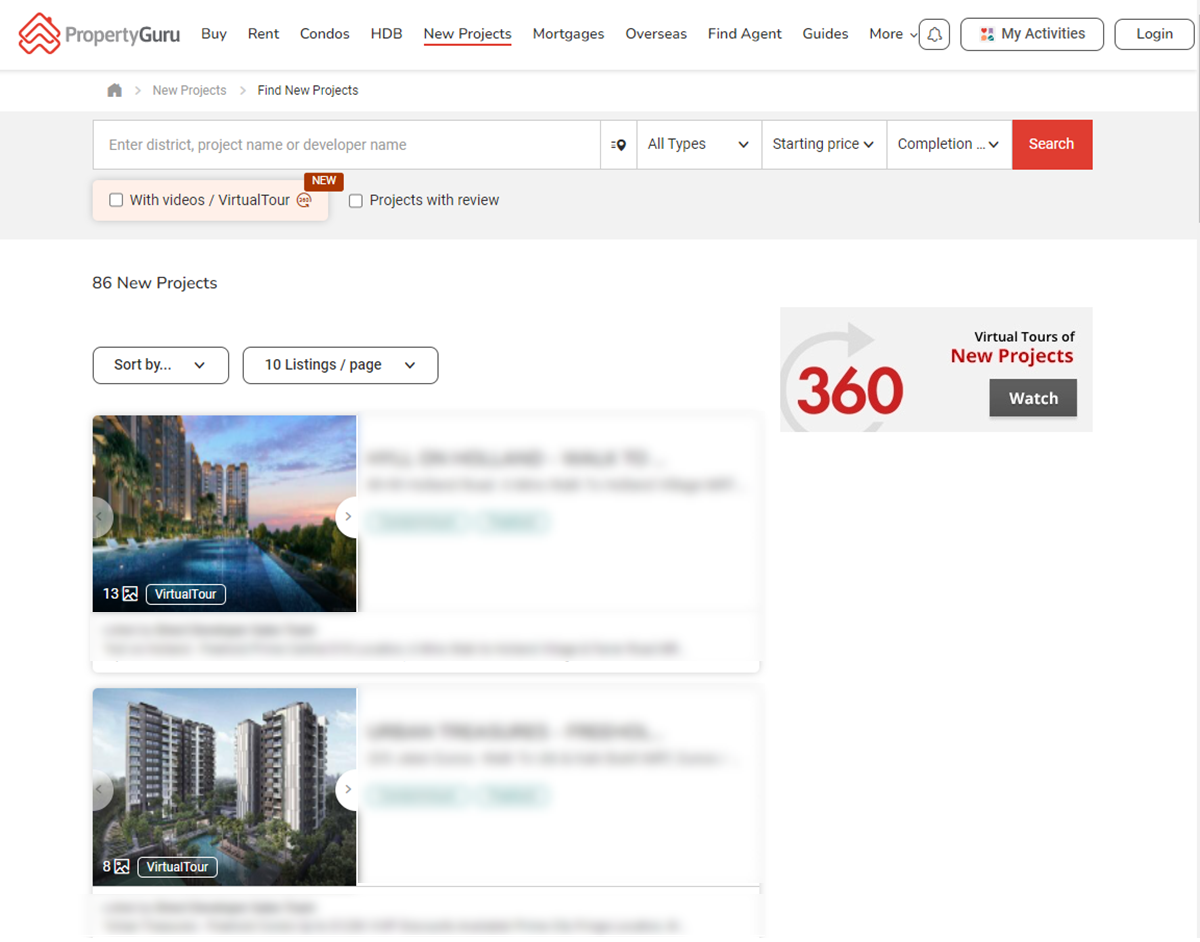Viewport: 1200px width, 942px height.
Task: Select Condos in navigation
Action: [325, 34]
